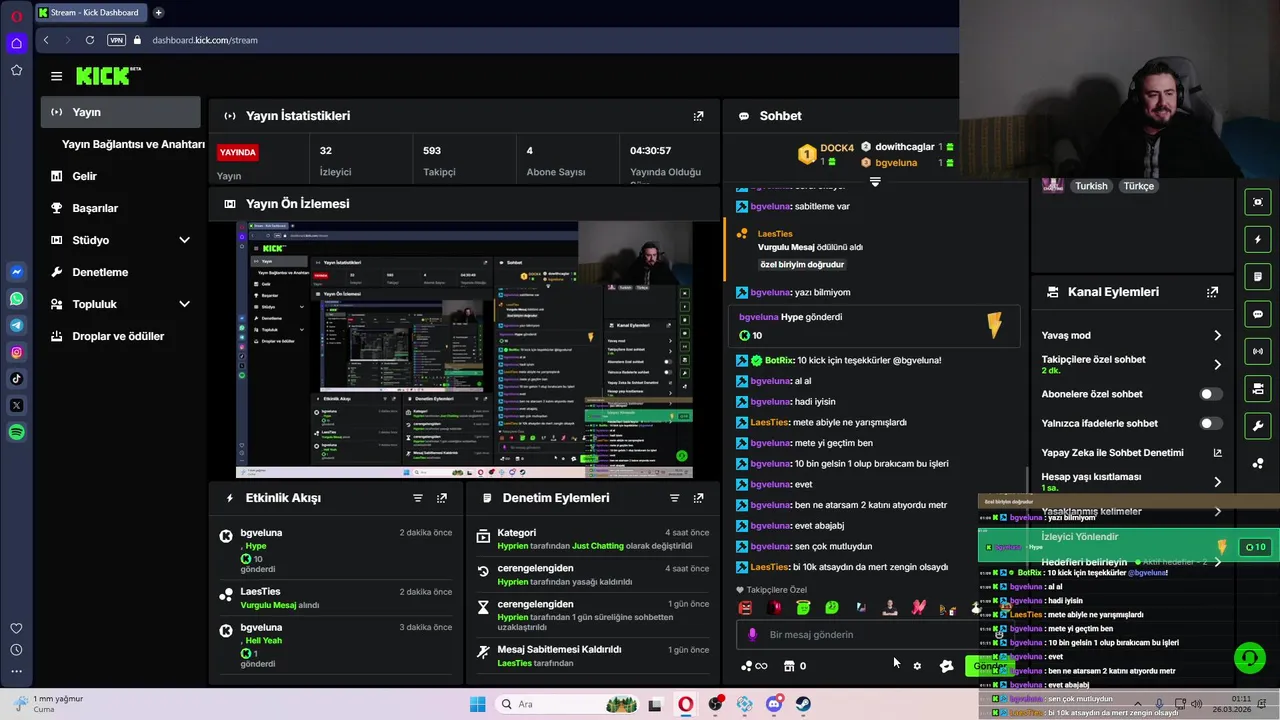
Task: Open Spotify in the Opera sidebar
Action: (x=17, y=432)
